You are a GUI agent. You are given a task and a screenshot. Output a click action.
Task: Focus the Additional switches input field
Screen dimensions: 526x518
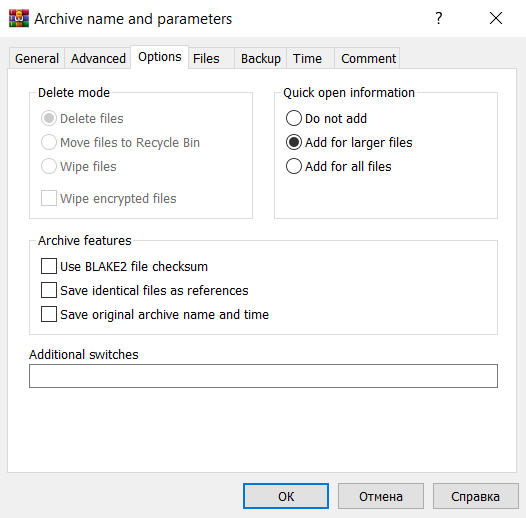coord(263,376)
